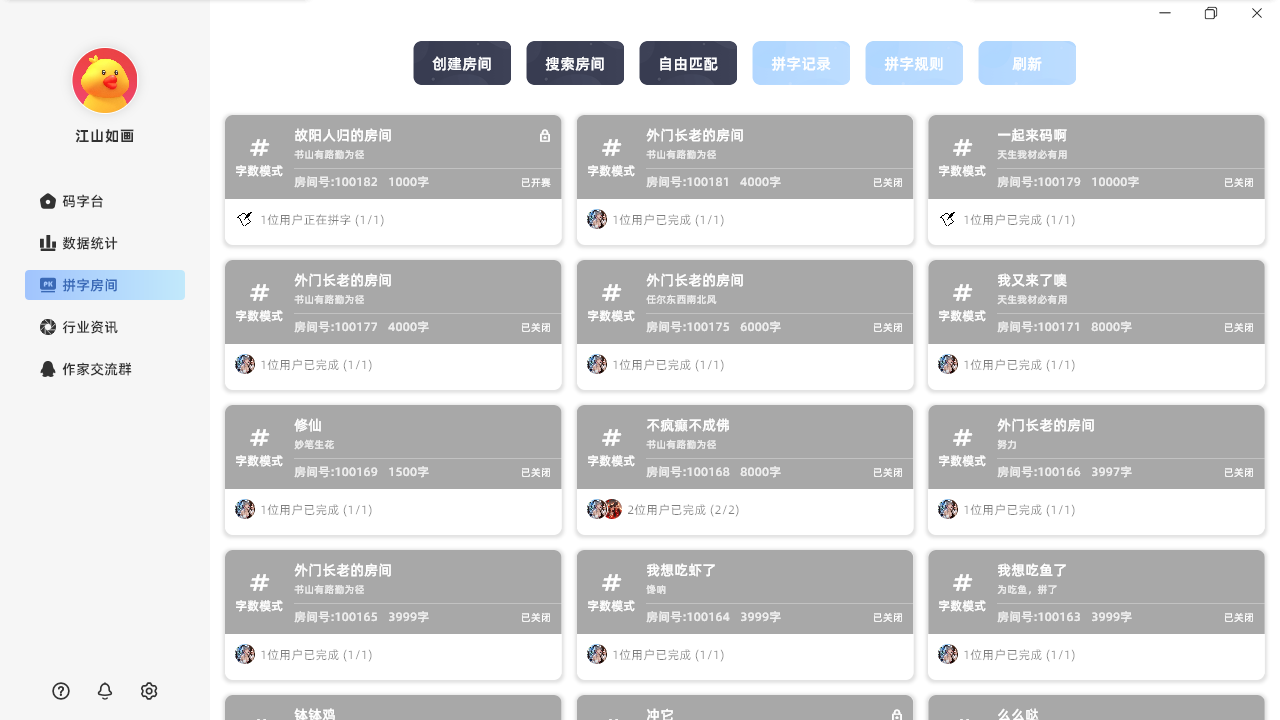Click the duck profile avatar
The height and width of the screenshot is (720, 1280).
pos(105,81)
